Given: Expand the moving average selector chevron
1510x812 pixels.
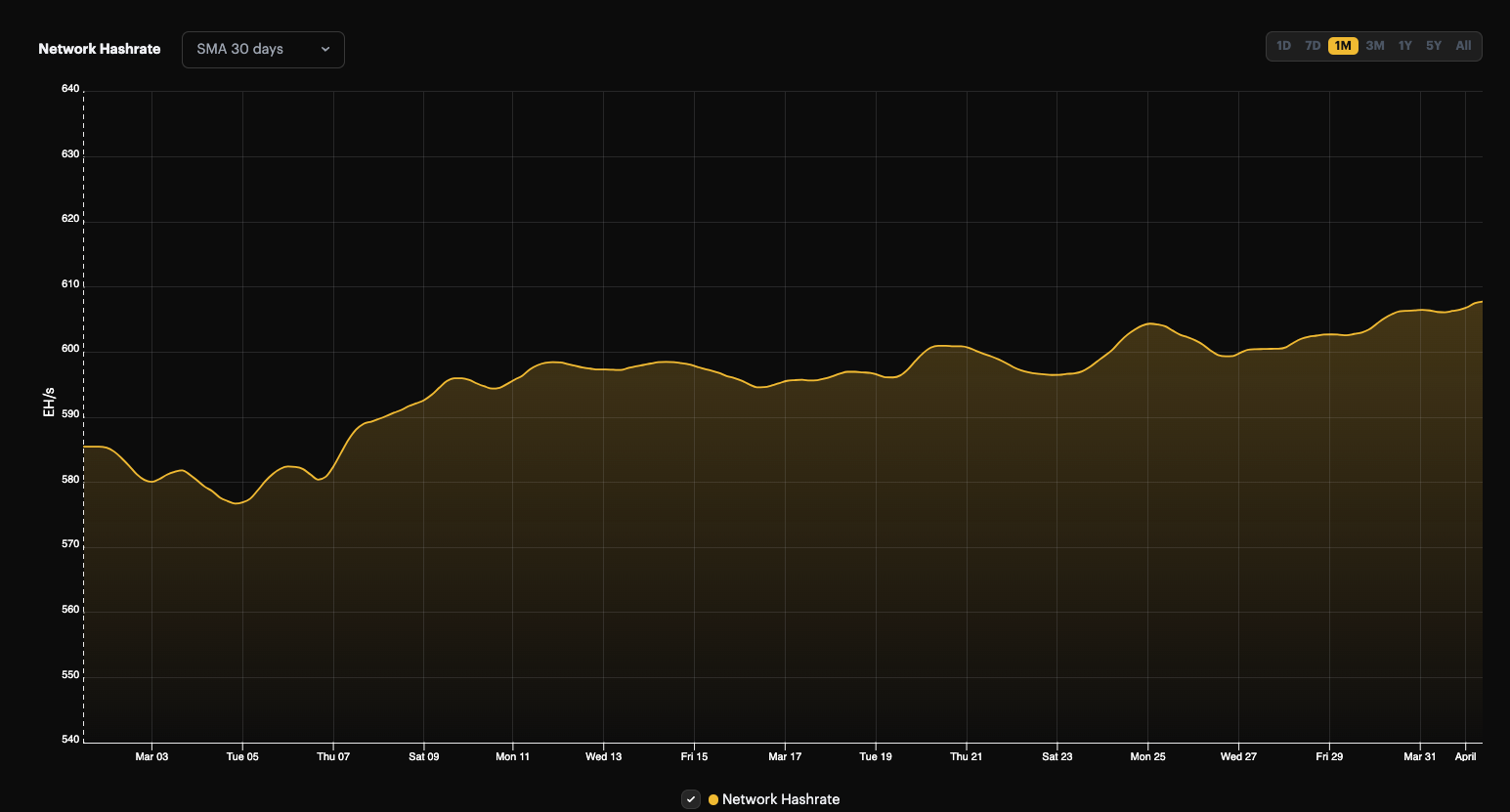Looking at the screenshot, I should (x=327, y=49).
